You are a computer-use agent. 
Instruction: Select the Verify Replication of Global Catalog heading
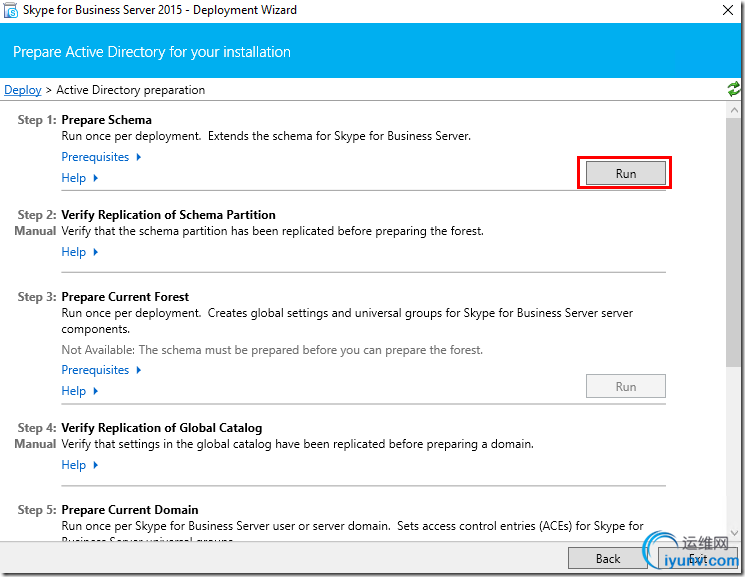pyautogui.click(x=168, y=428)
